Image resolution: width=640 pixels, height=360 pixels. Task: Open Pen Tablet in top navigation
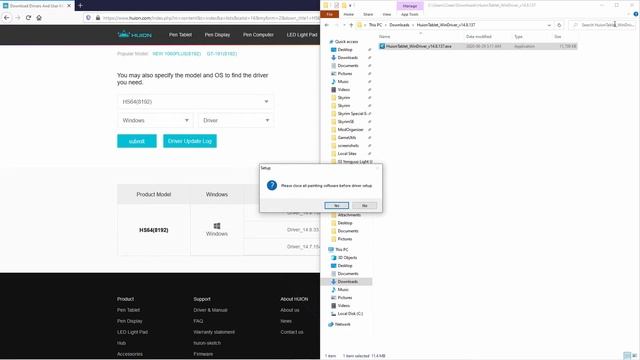coord(180,35)
